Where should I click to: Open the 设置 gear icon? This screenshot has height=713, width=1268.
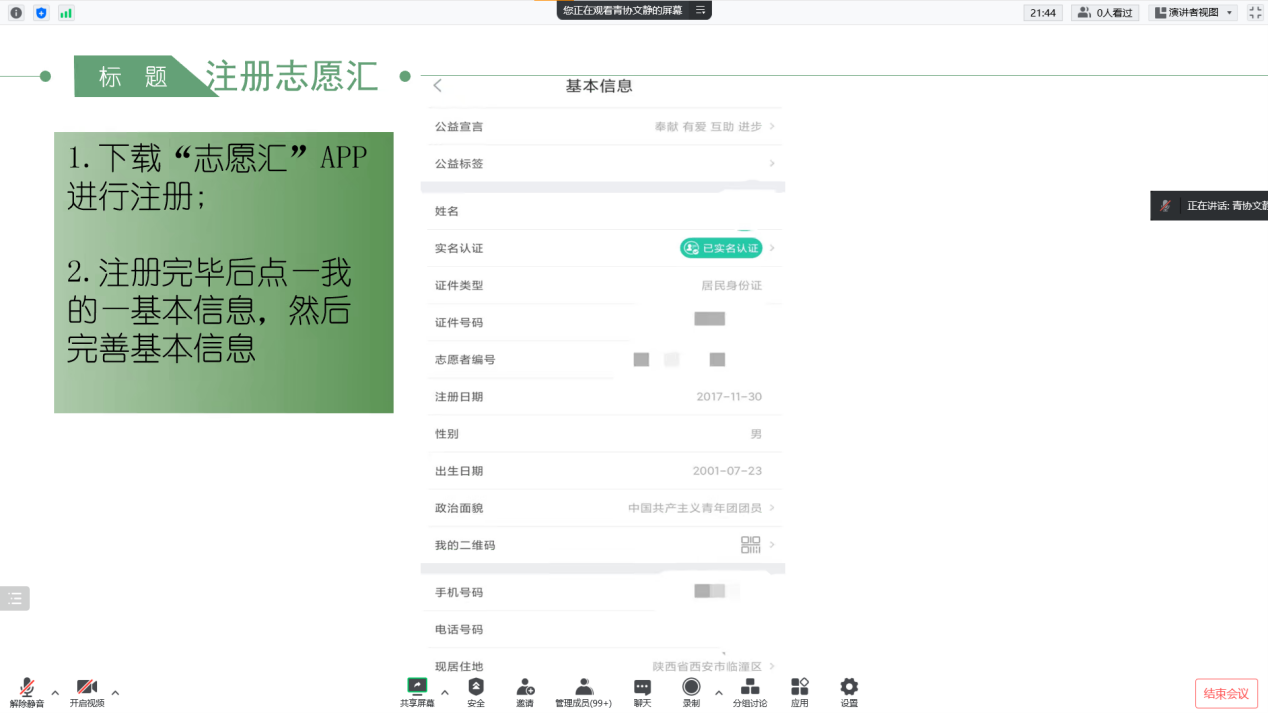(x=849, y=686)
